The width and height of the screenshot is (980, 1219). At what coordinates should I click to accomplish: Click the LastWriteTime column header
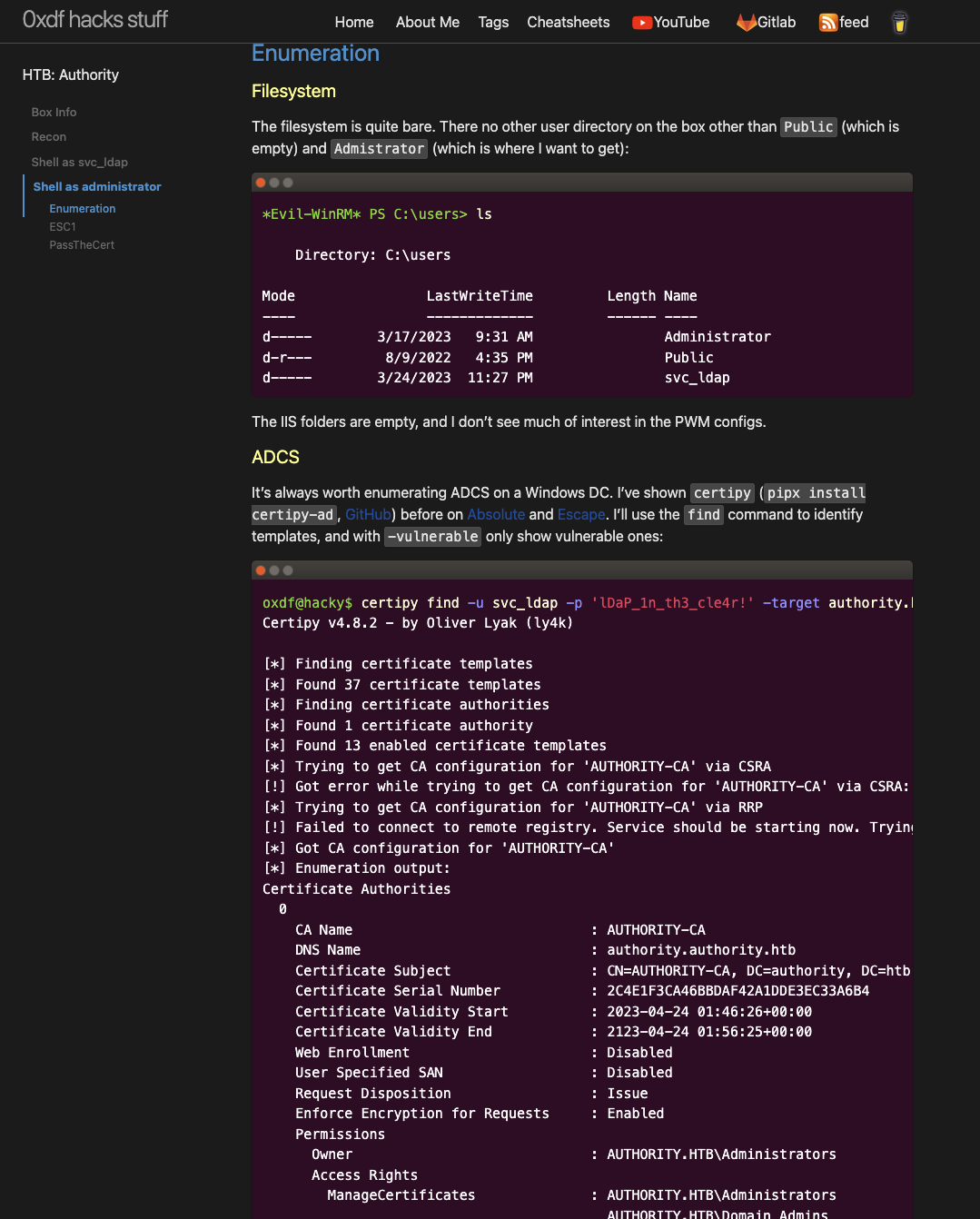[x=480, y=296]
